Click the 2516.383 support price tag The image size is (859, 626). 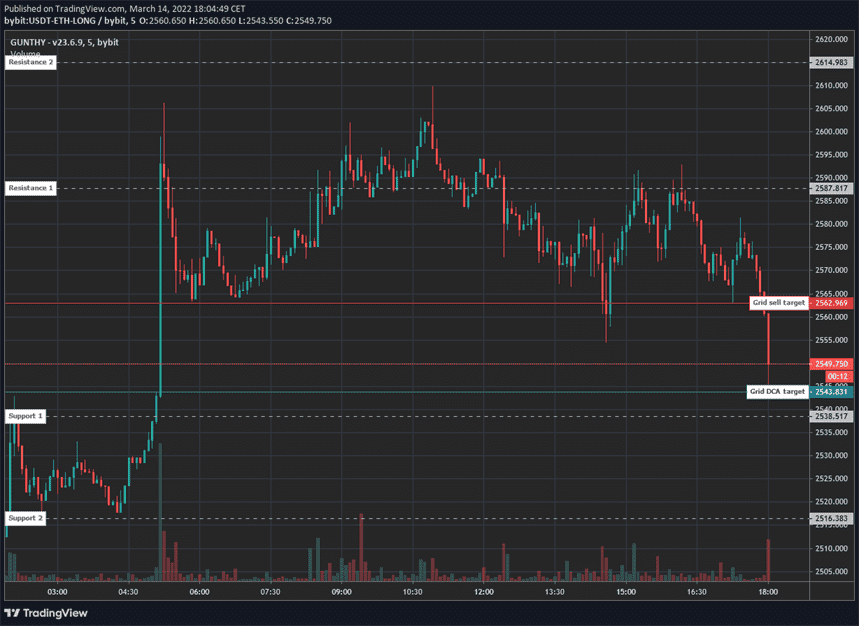pyautogui.click(x=832, y=518)
